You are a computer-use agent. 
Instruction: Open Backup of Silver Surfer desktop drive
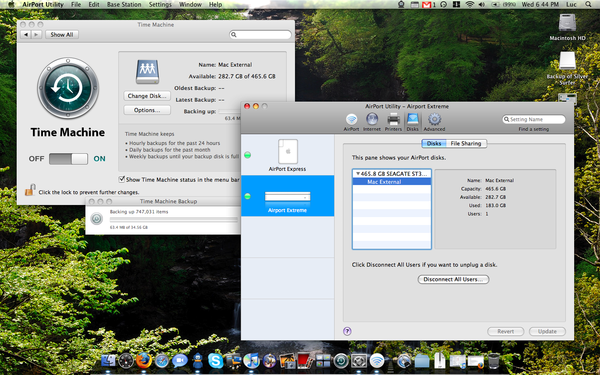(567, 68)
